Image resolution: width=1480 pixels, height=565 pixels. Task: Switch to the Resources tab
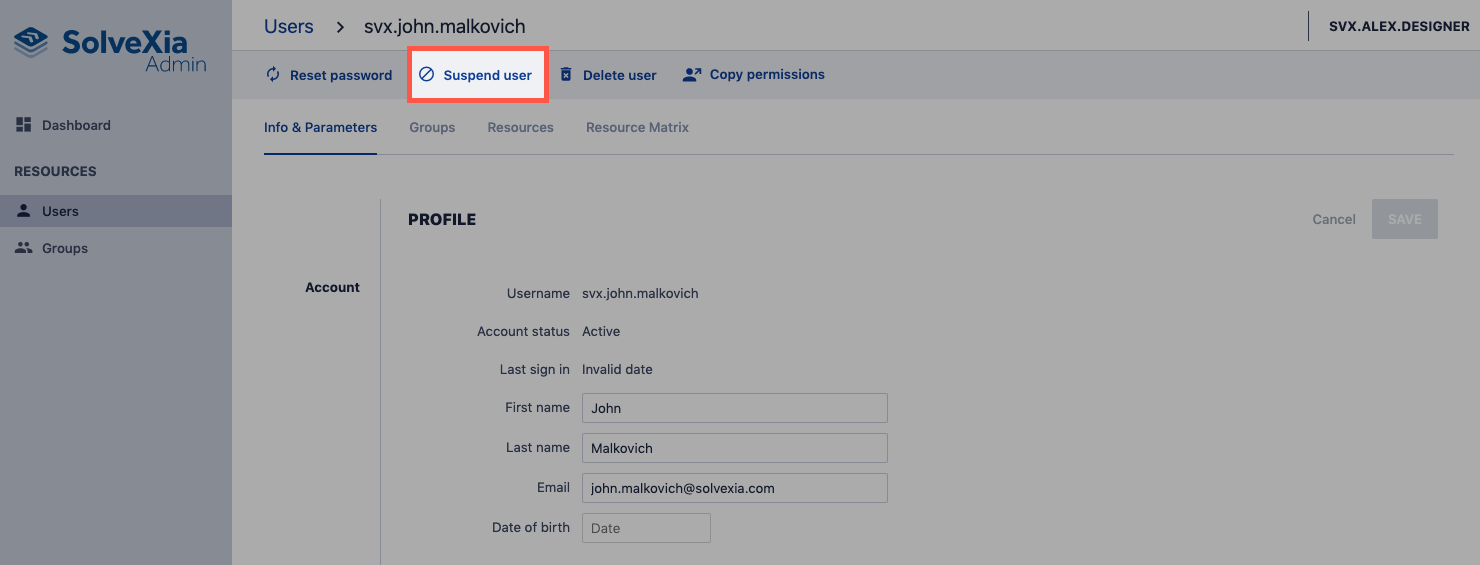pyautogui.click(x=520, y=128)
